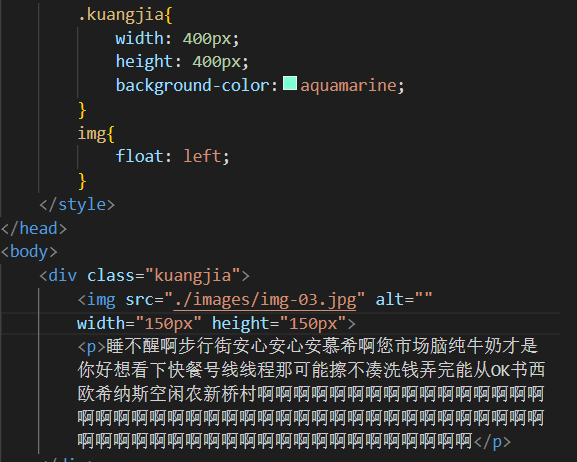
Task: Click the closing head tag
Action: click(x=34, y=228)
